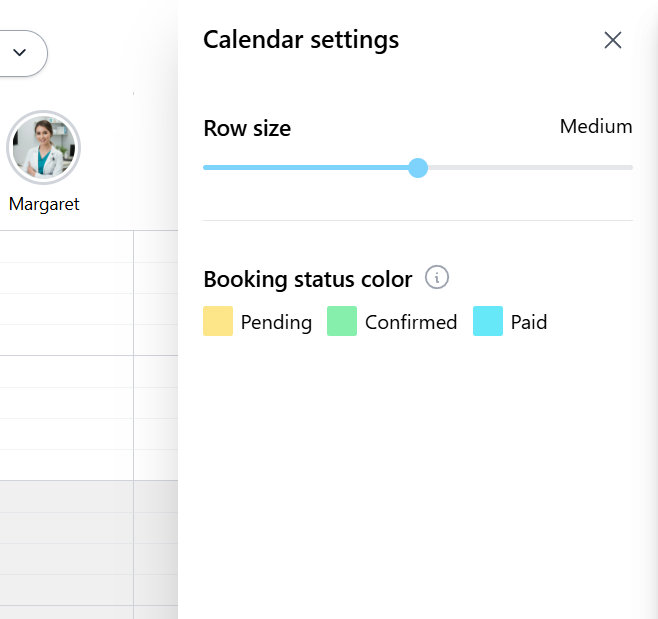Click the Paid status label

pos(528,323)
